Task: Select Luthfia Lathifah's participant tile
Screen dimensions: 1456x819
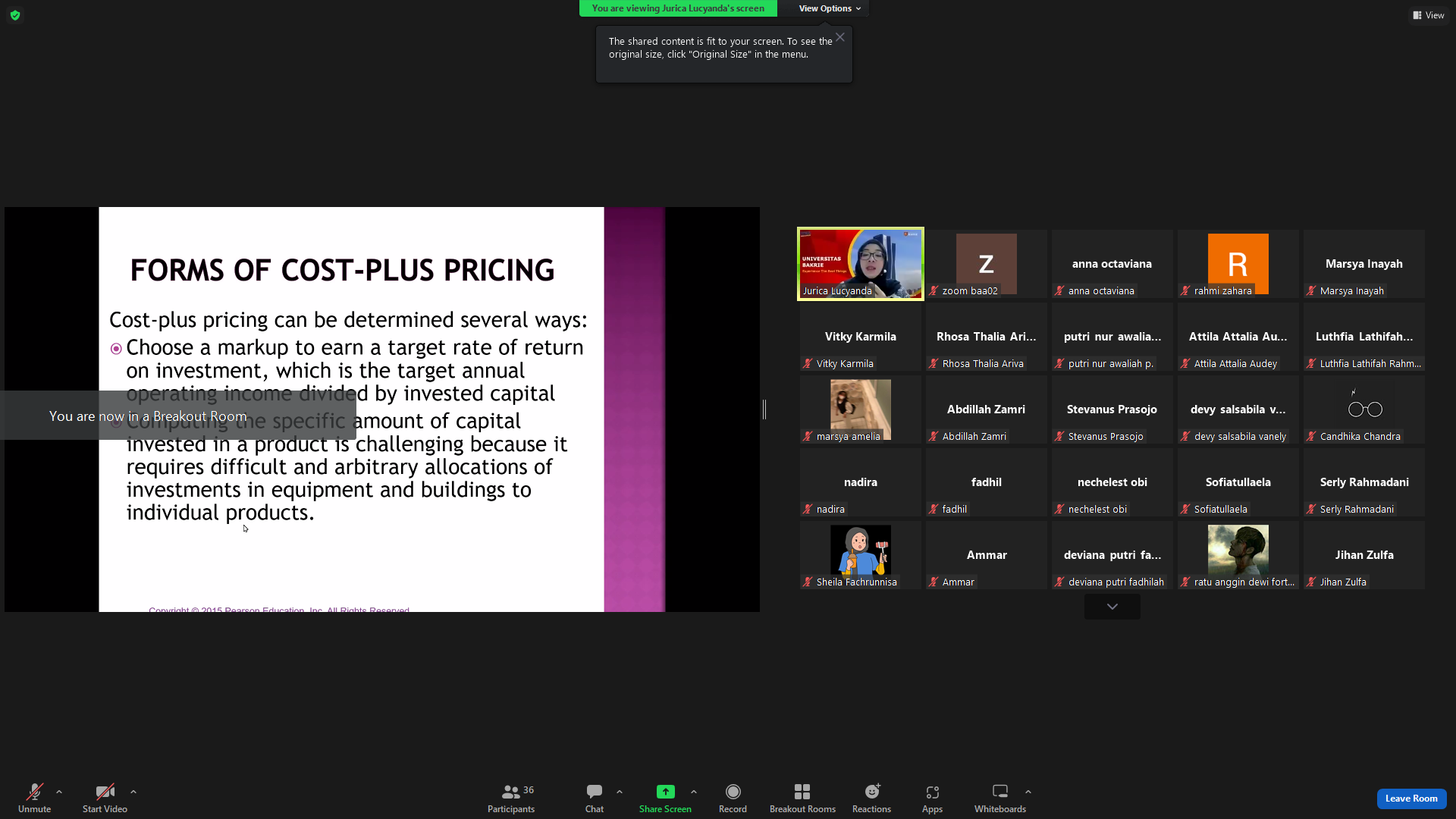Action: tap(1364, 337)
